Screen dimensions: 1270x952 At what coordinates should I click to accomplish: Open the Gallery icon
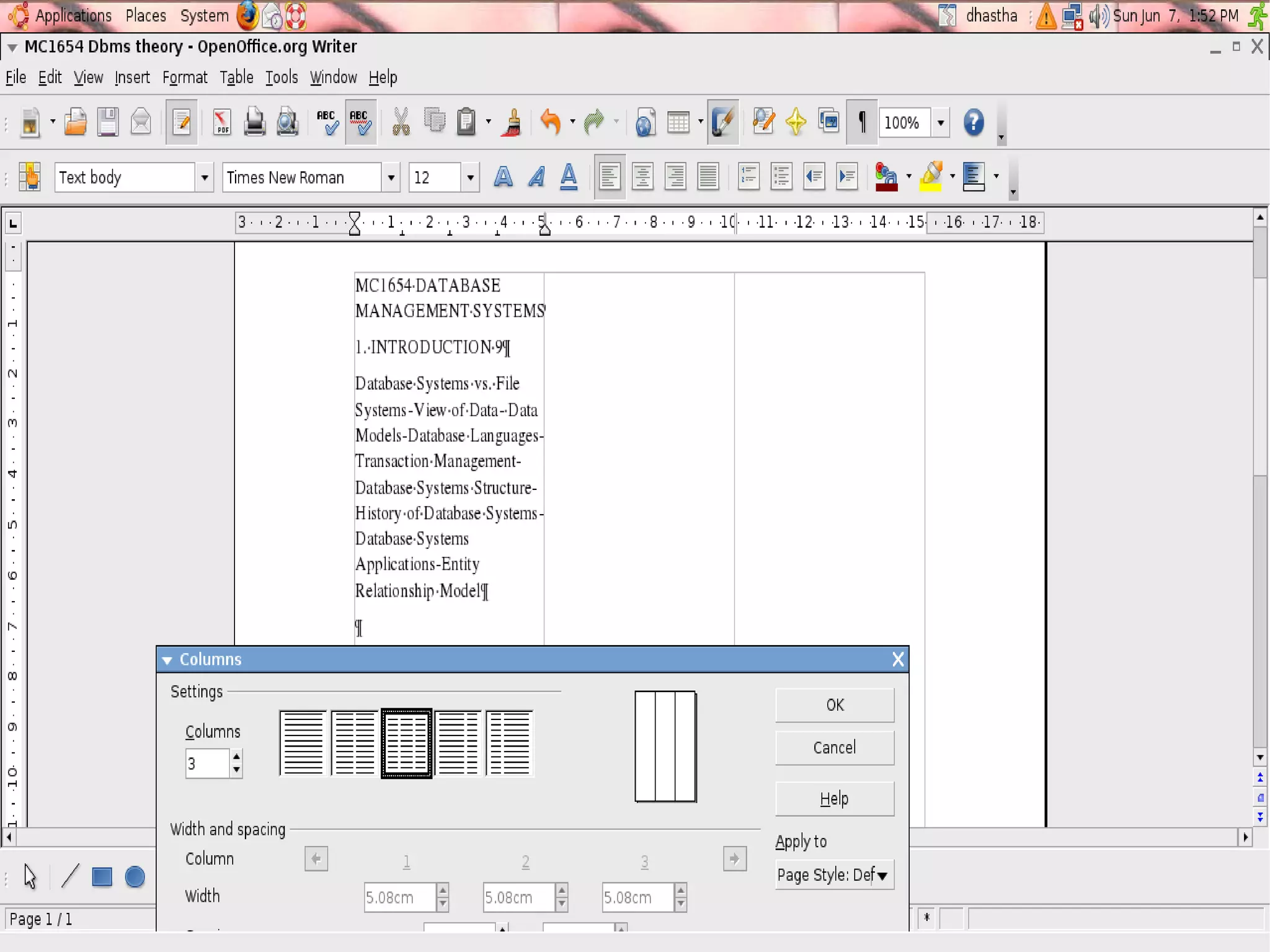pos(828,122)
